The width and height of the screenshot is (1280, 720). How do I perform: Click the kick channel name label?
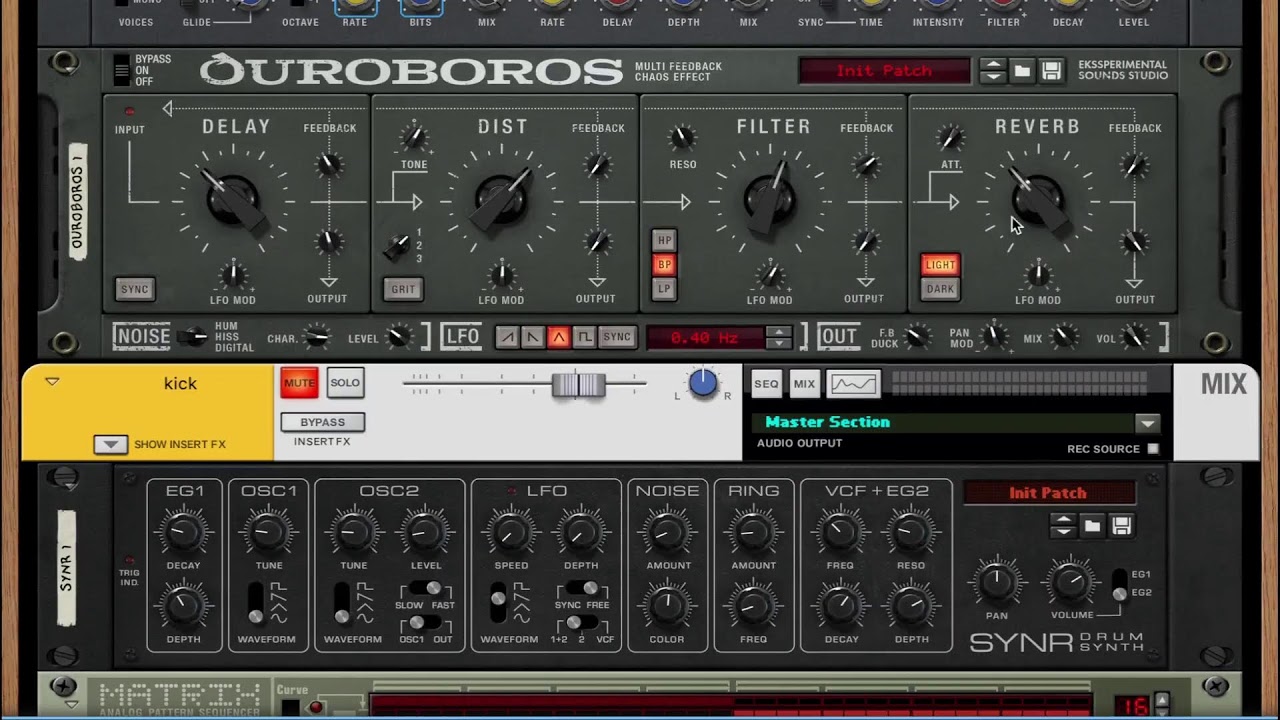pos(180,383)
